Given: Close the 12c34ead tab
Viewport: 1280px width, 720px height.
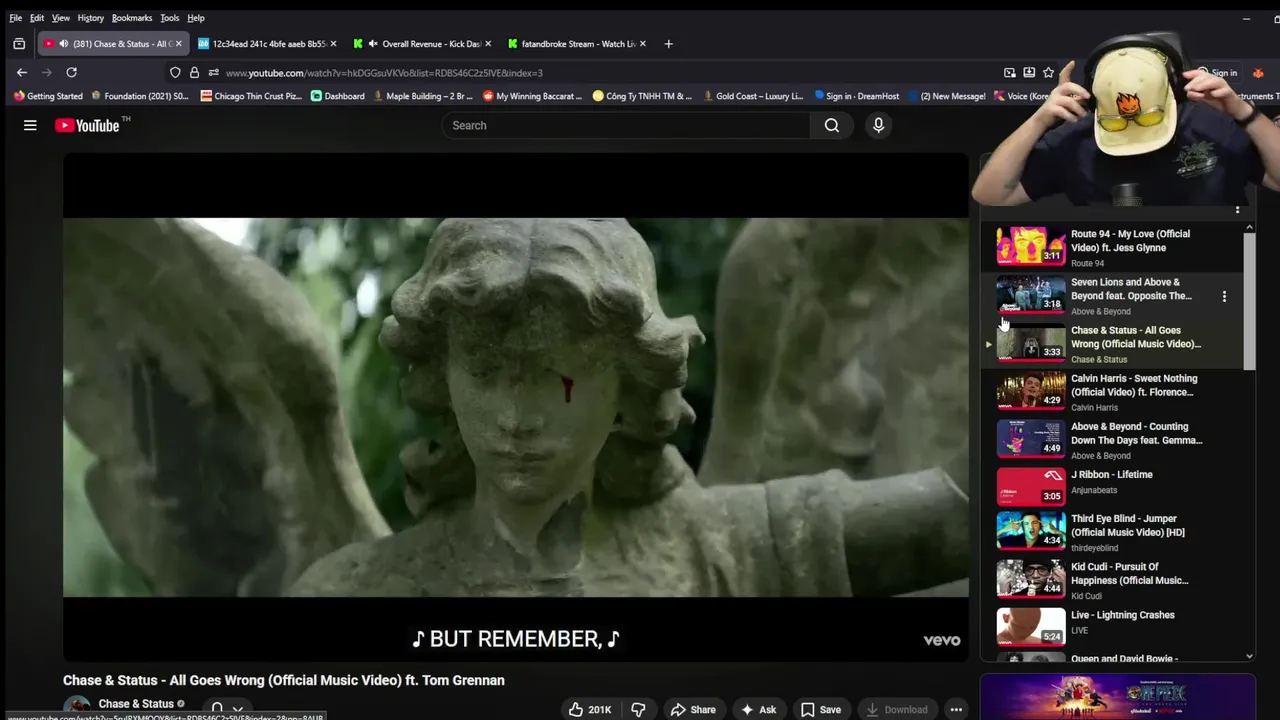Looking at the screenshot, I should 333,44.
